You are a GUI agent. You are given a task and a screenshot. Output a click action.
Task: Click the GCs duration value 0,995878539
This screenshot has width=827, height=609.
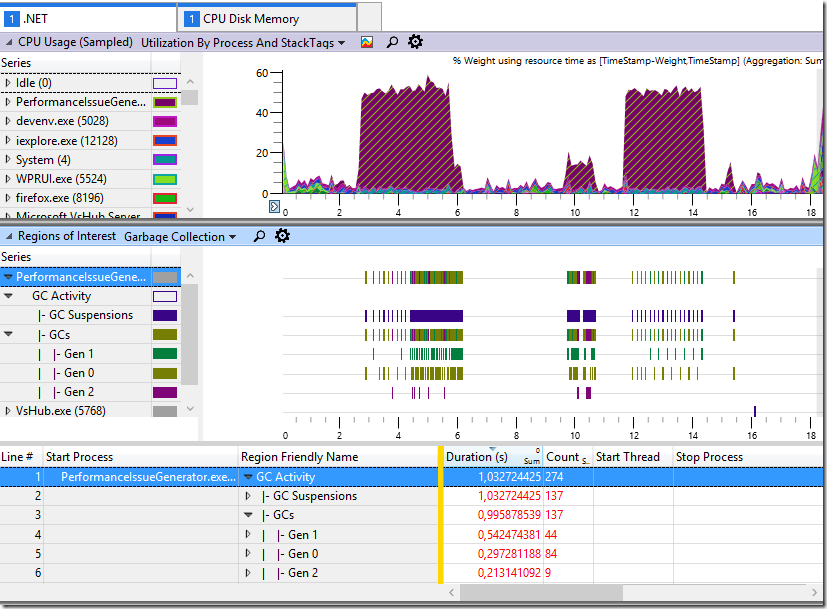509,515
